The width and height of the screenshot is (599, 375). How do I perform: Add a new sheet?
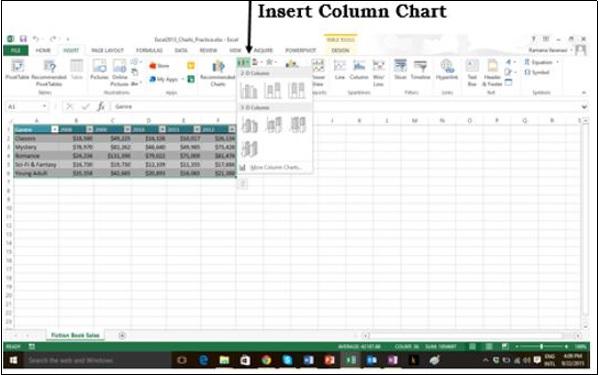tap(122, 335)
